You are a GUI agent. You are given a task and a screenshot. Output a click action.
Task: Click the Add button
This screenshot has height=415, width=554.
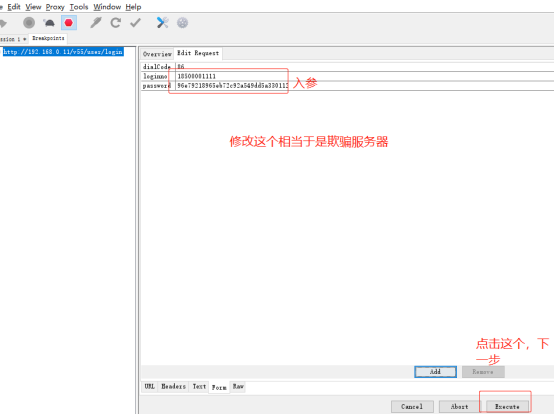435,372
